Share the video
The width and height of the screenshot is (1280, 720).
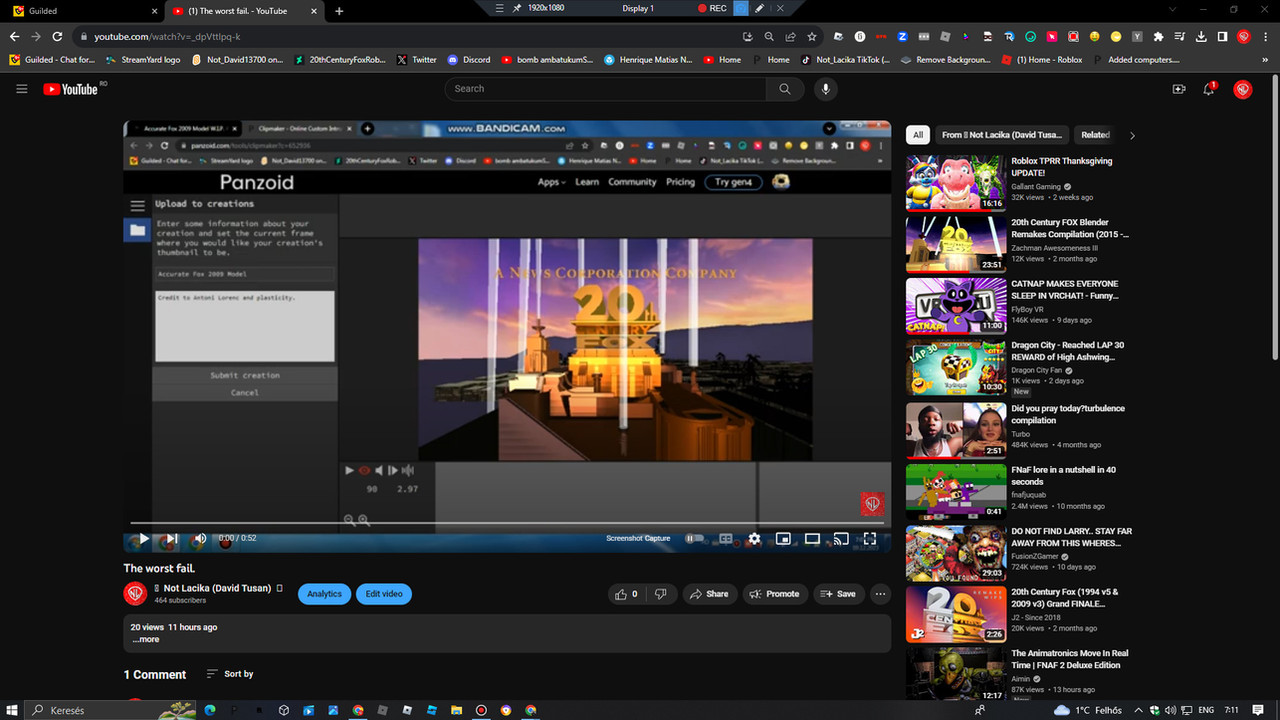coord(709,594)
